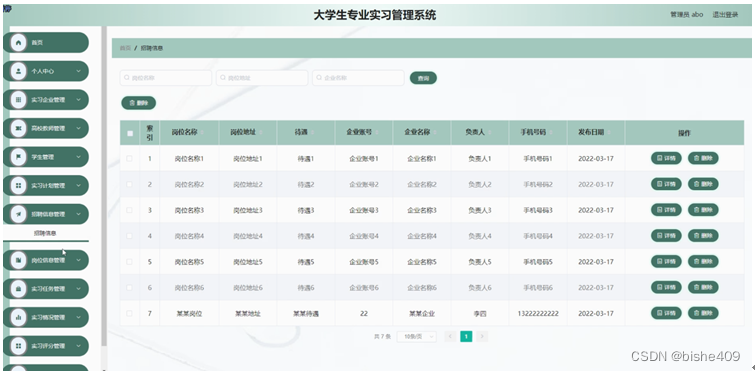
Task: Click the home icon beside 首页
Action: pos(18,42)
